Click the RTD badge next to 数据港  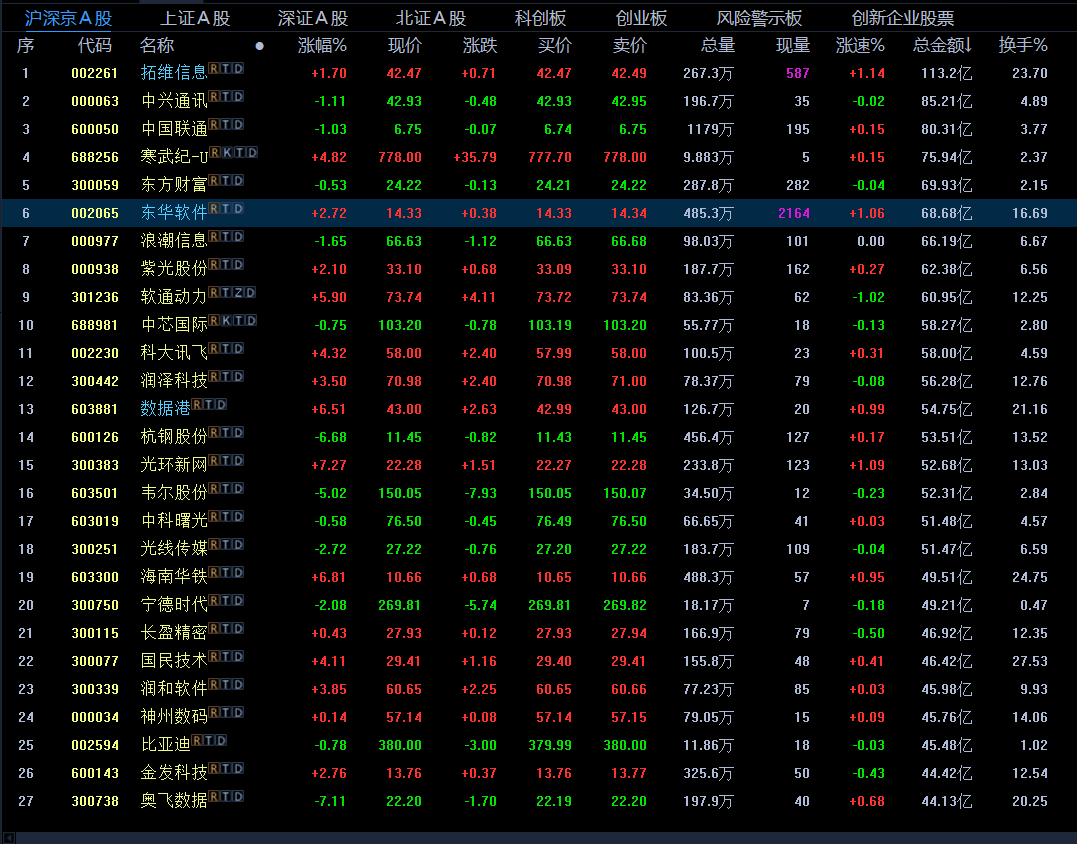click(209, 404)
